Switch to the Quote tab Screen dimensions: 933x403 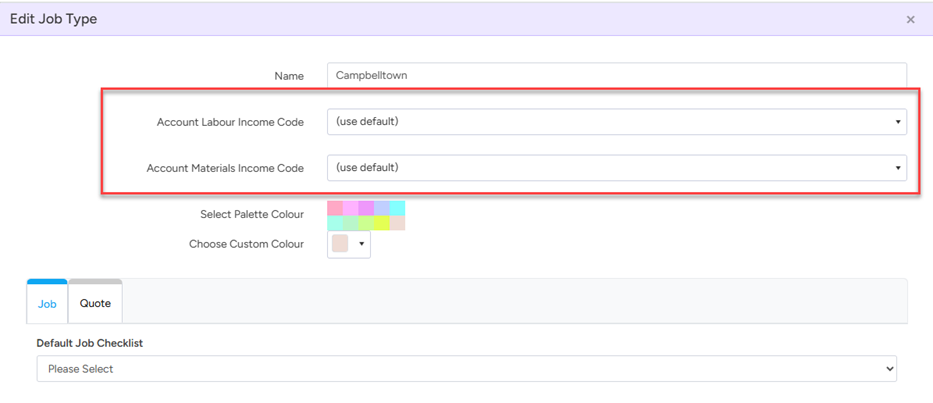(95, 303)
